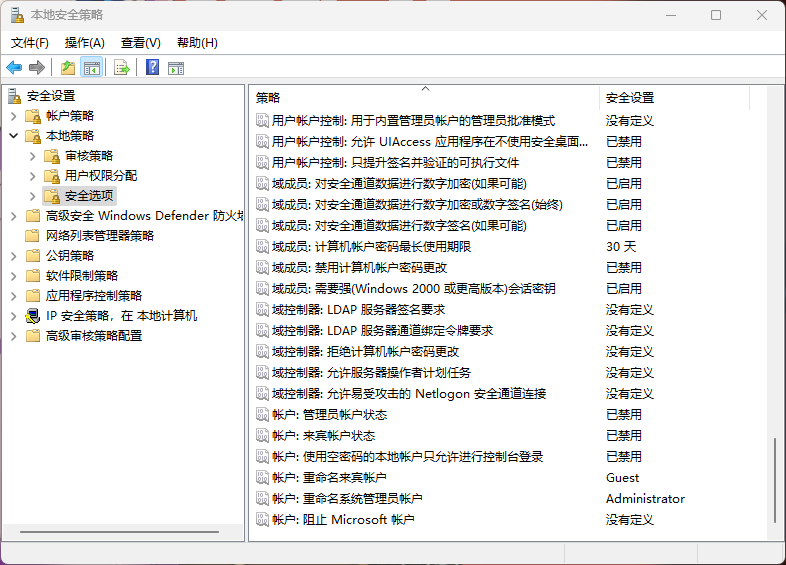Expand the 安全选项 tree node arrow

point(33,196)
